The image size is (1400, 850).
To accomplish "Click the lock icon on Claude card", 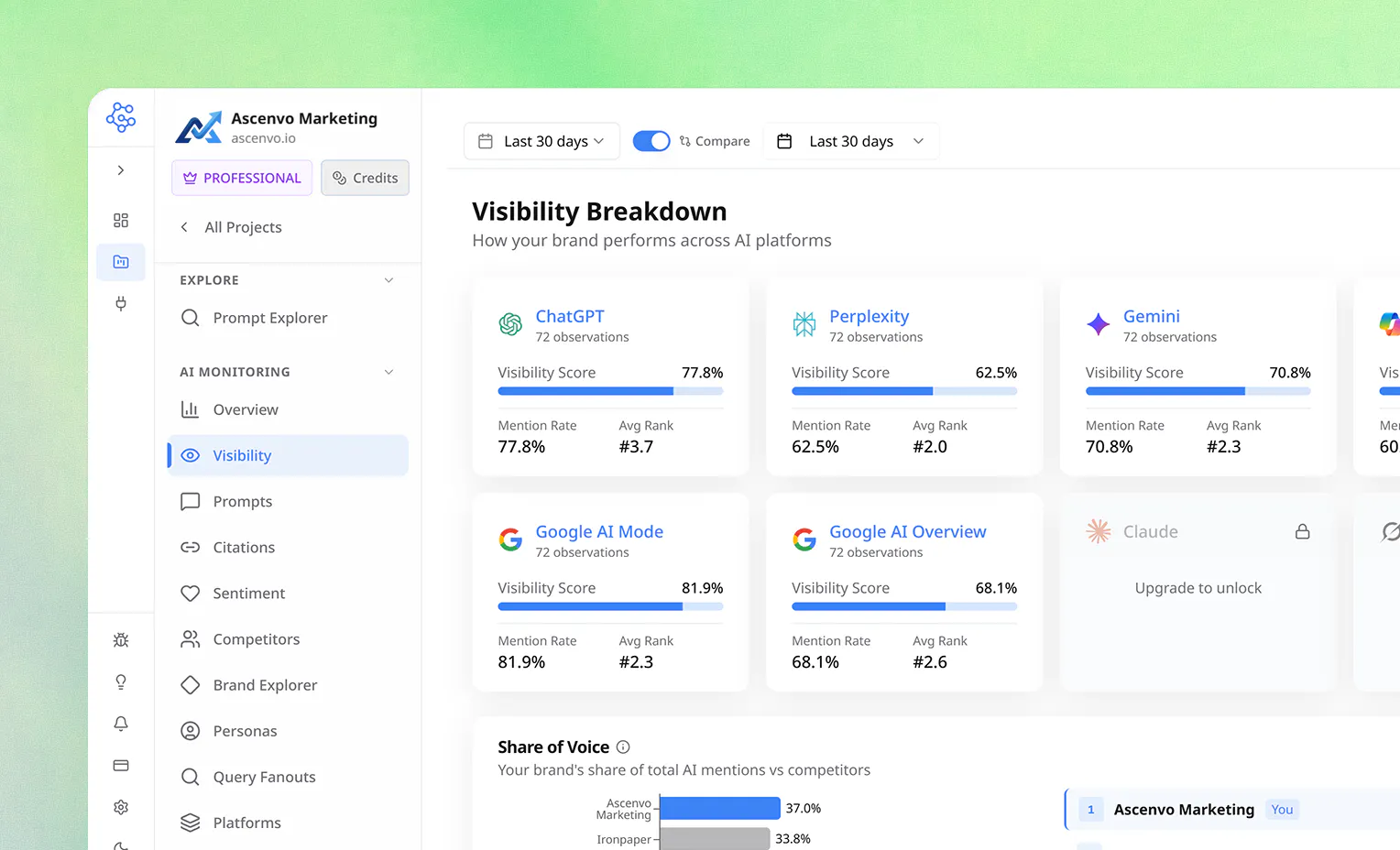I will click(1302, 531).
